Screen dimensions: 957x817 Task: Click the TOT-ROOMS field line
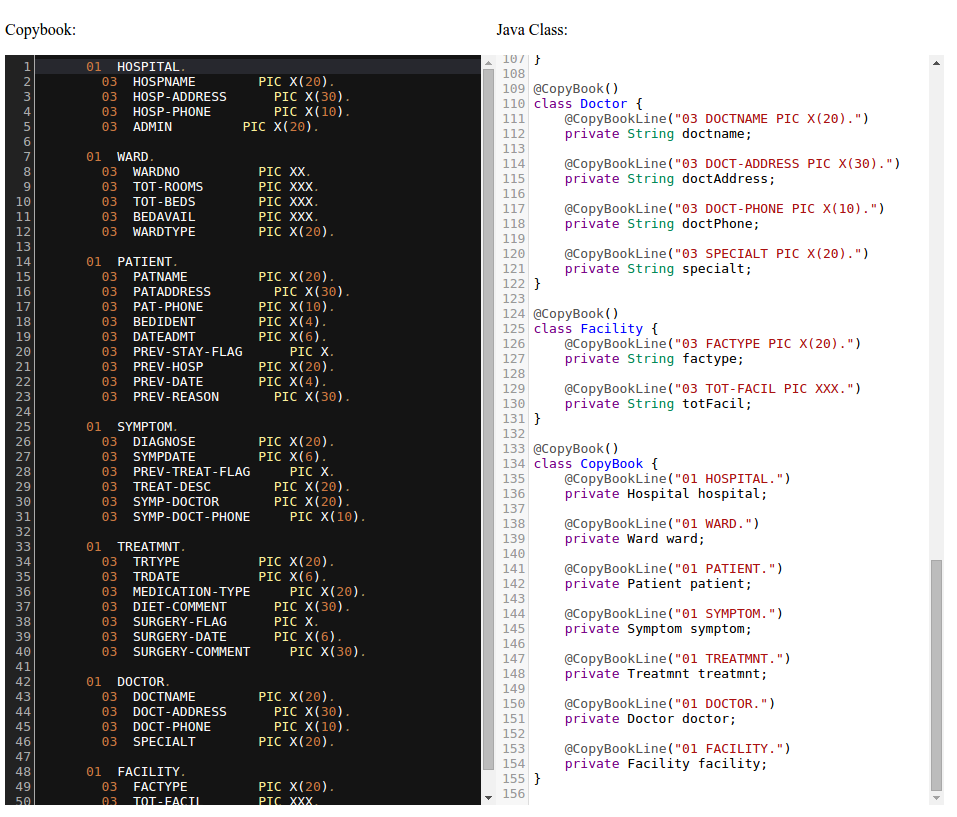210,187
